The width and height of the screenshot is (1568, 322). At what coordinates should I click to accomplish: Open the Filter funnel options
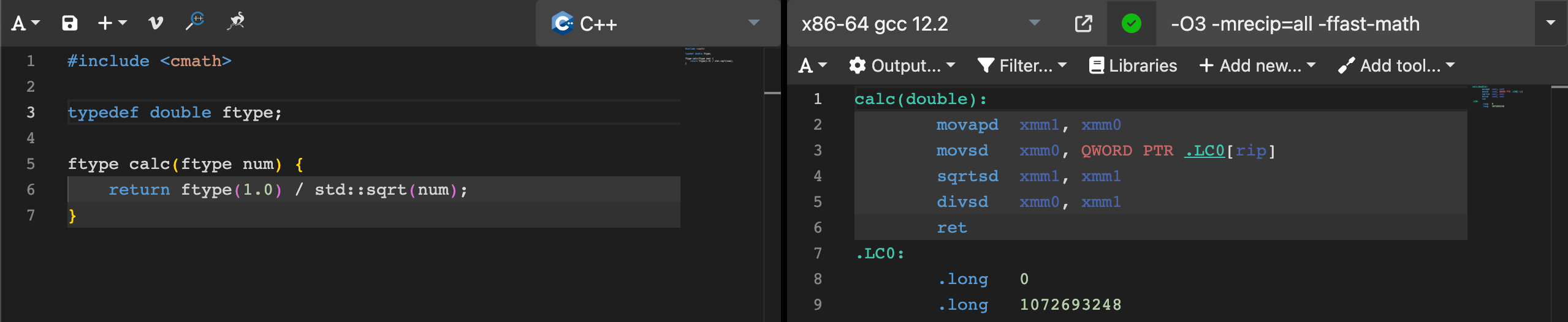pyautogui.click(x=1022, y=66)
